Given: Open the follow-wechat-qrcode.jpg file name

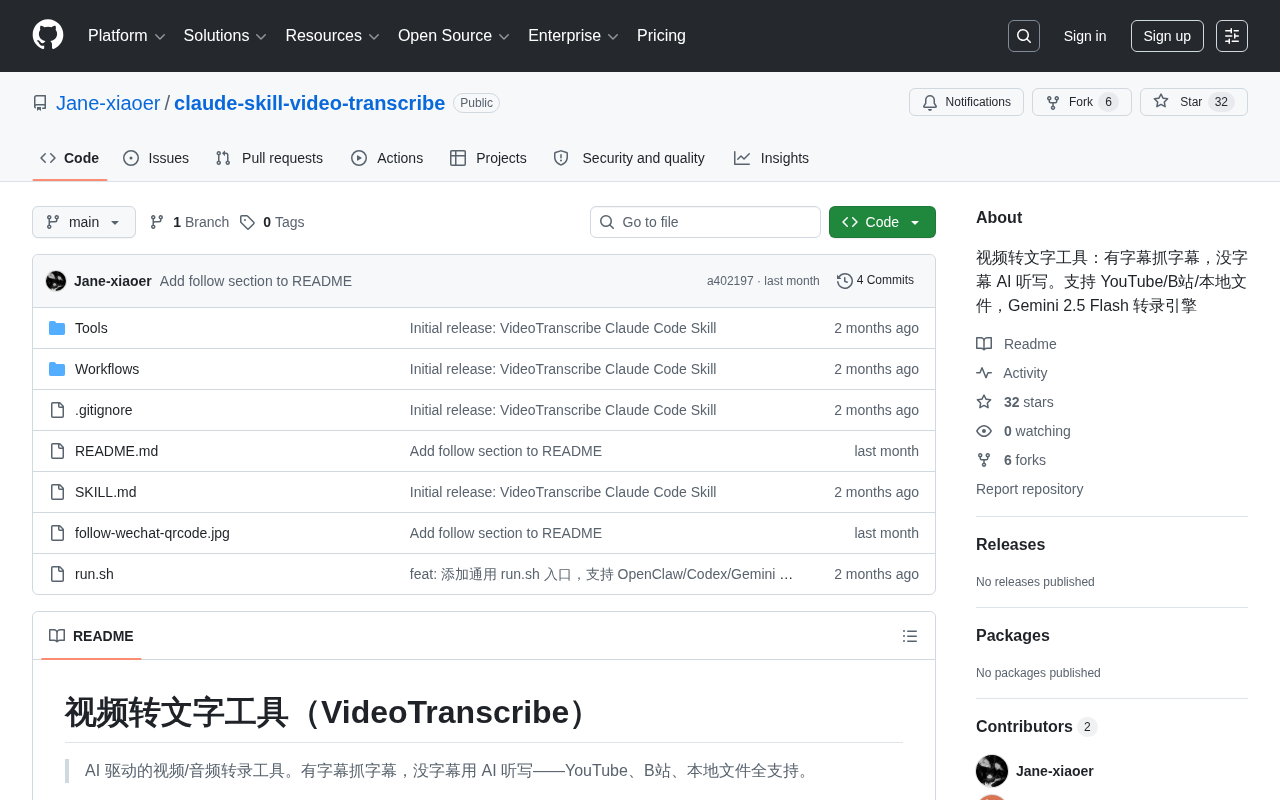Looking at the screenshot, I should coord(152,533).
